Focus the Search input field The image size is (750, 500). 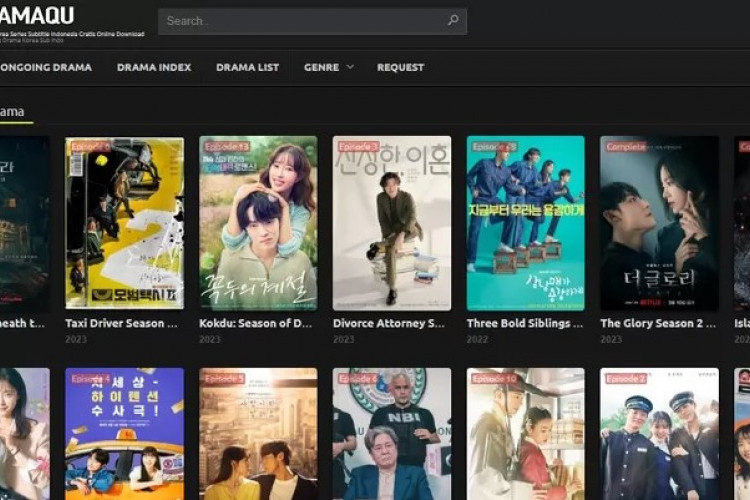tap(312, 21)
